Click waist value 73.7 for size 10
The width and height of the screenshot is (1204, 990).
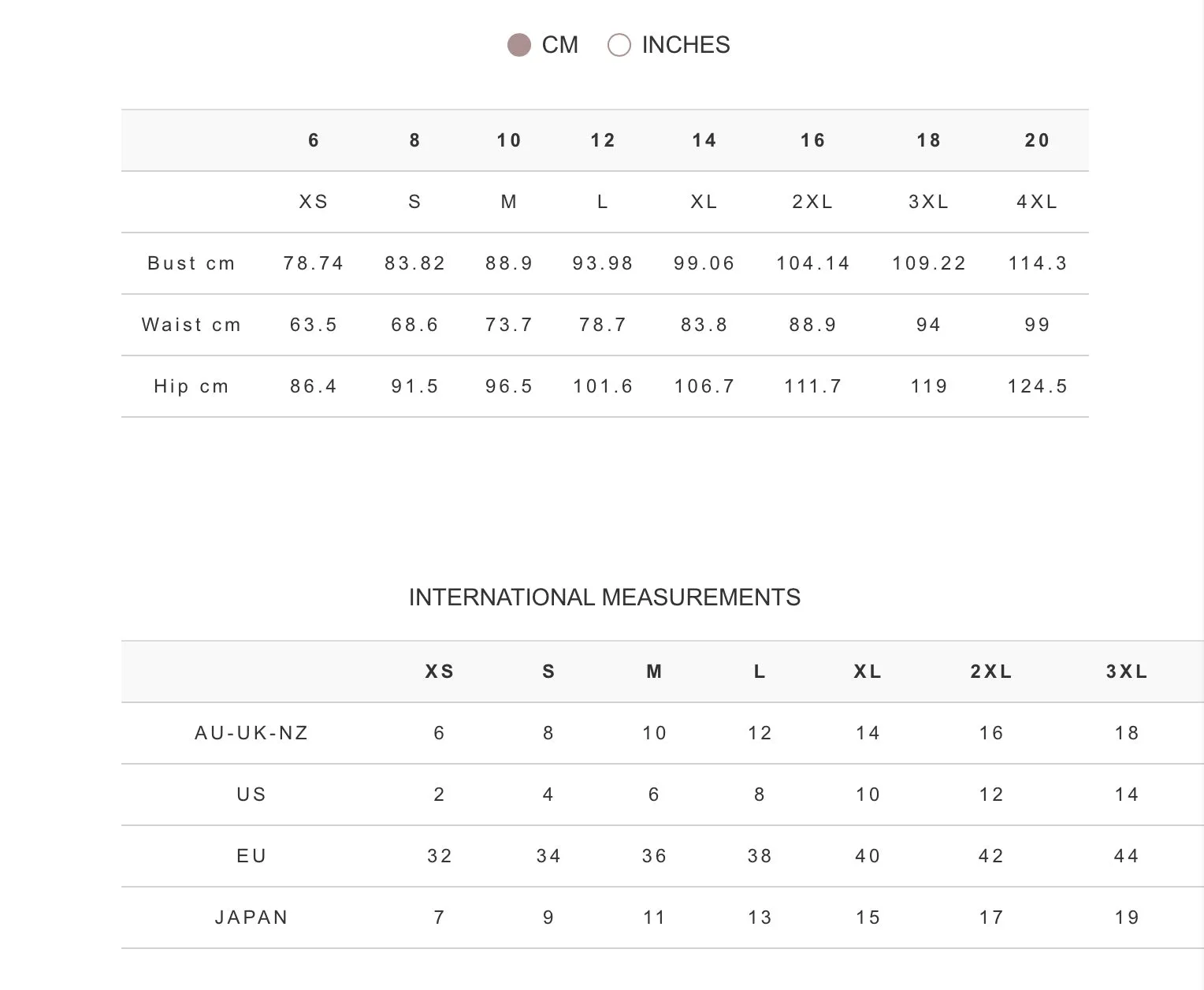509,325
